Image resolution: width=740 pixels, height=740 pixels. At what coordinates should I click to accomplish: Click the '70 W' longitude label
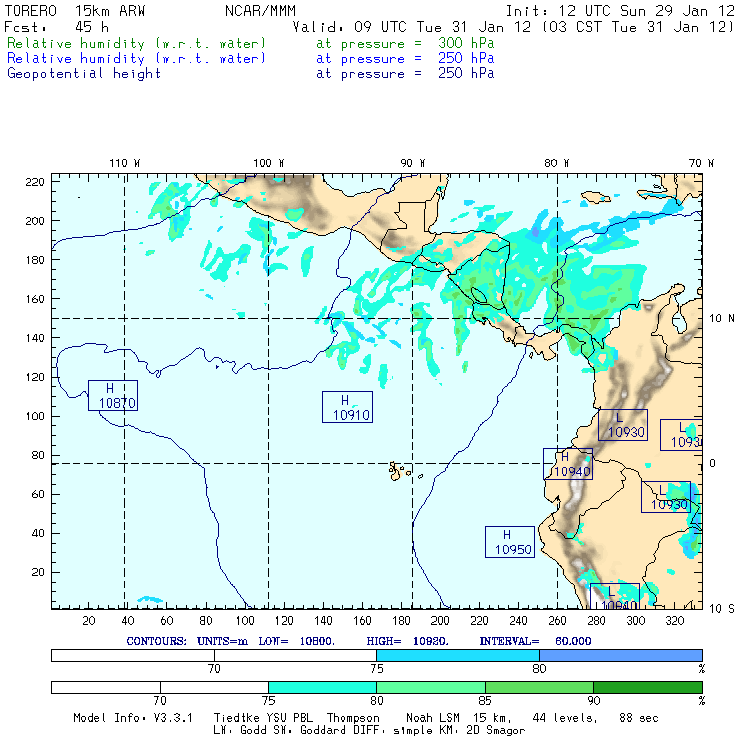pyautogui.click(x=701, y=163)
